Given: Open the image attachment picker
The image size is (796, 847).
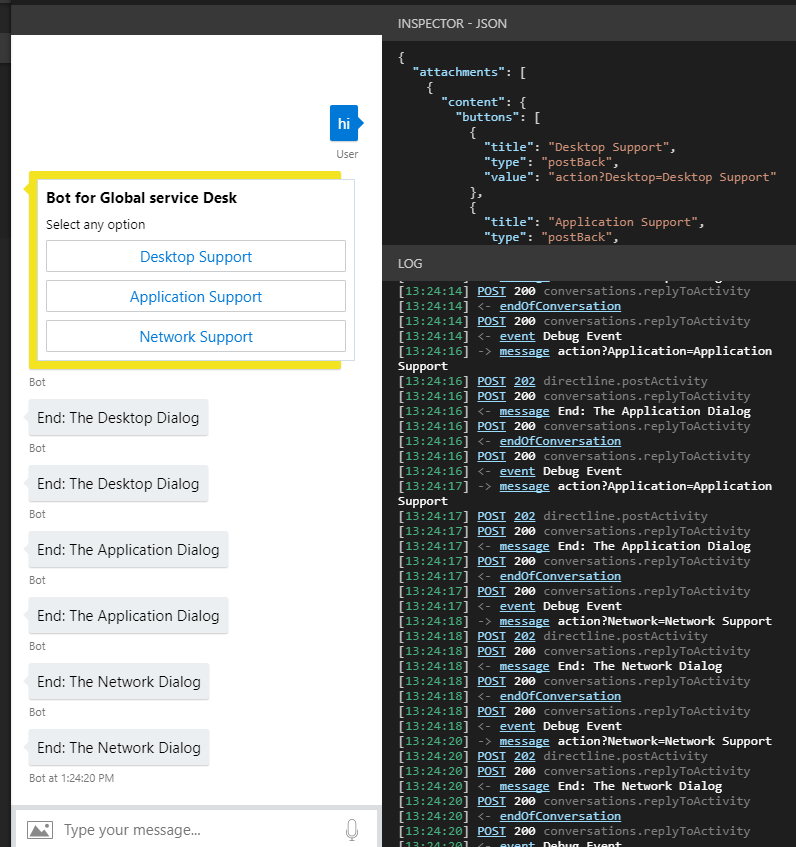Looking at the screenshot, I should click(x=40, y=829).
